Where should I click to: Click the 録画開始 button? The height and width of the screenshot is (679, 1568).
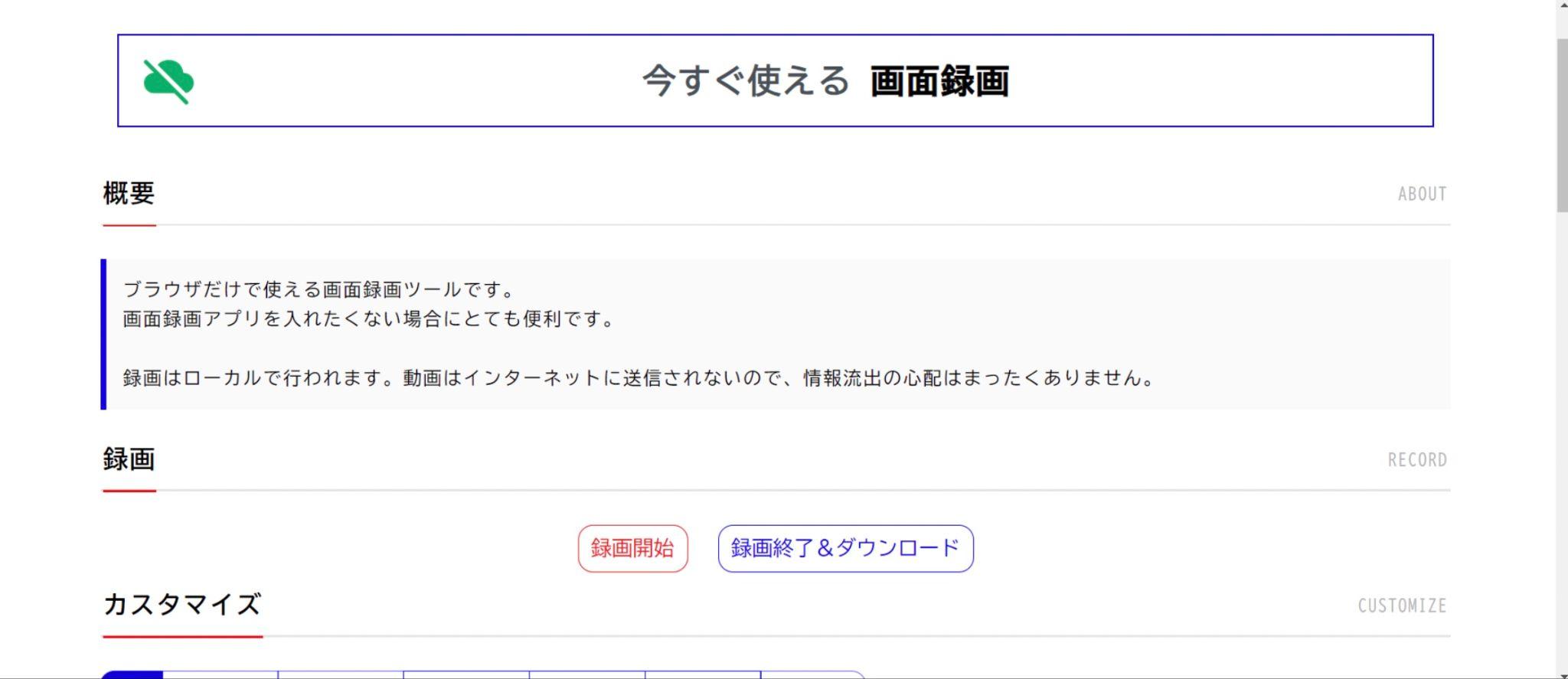632,548
